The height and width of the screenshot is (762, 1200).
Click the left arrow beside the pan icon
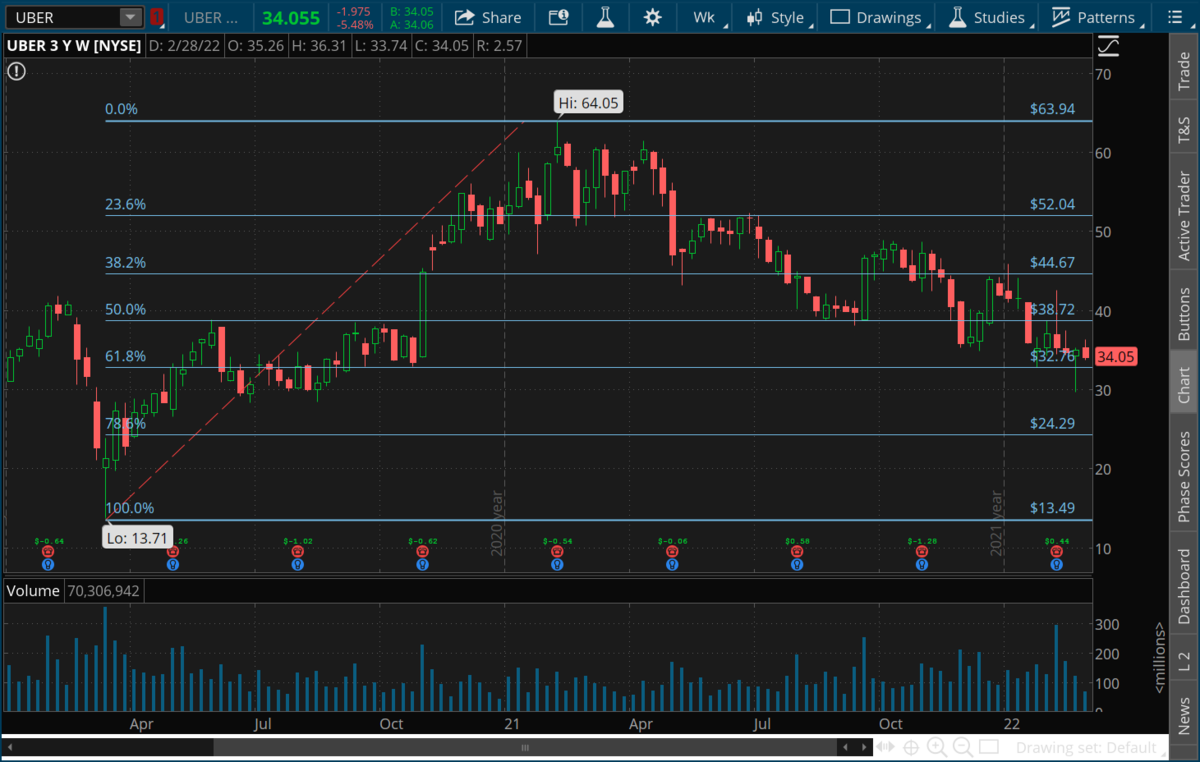click(x=847, y=747)
